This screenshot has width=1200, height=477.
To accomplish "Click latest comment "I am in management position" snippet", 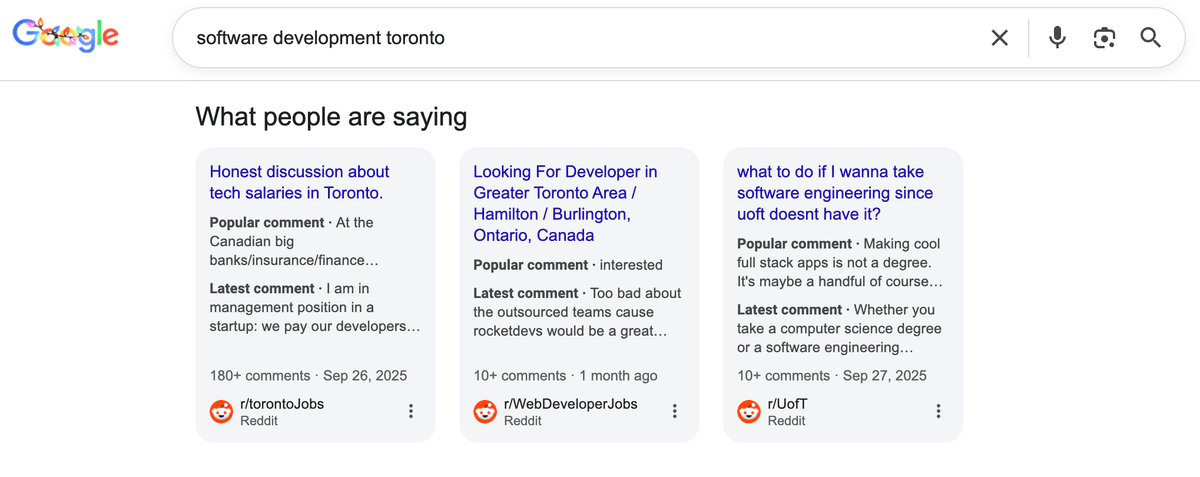I will (315, 308).
